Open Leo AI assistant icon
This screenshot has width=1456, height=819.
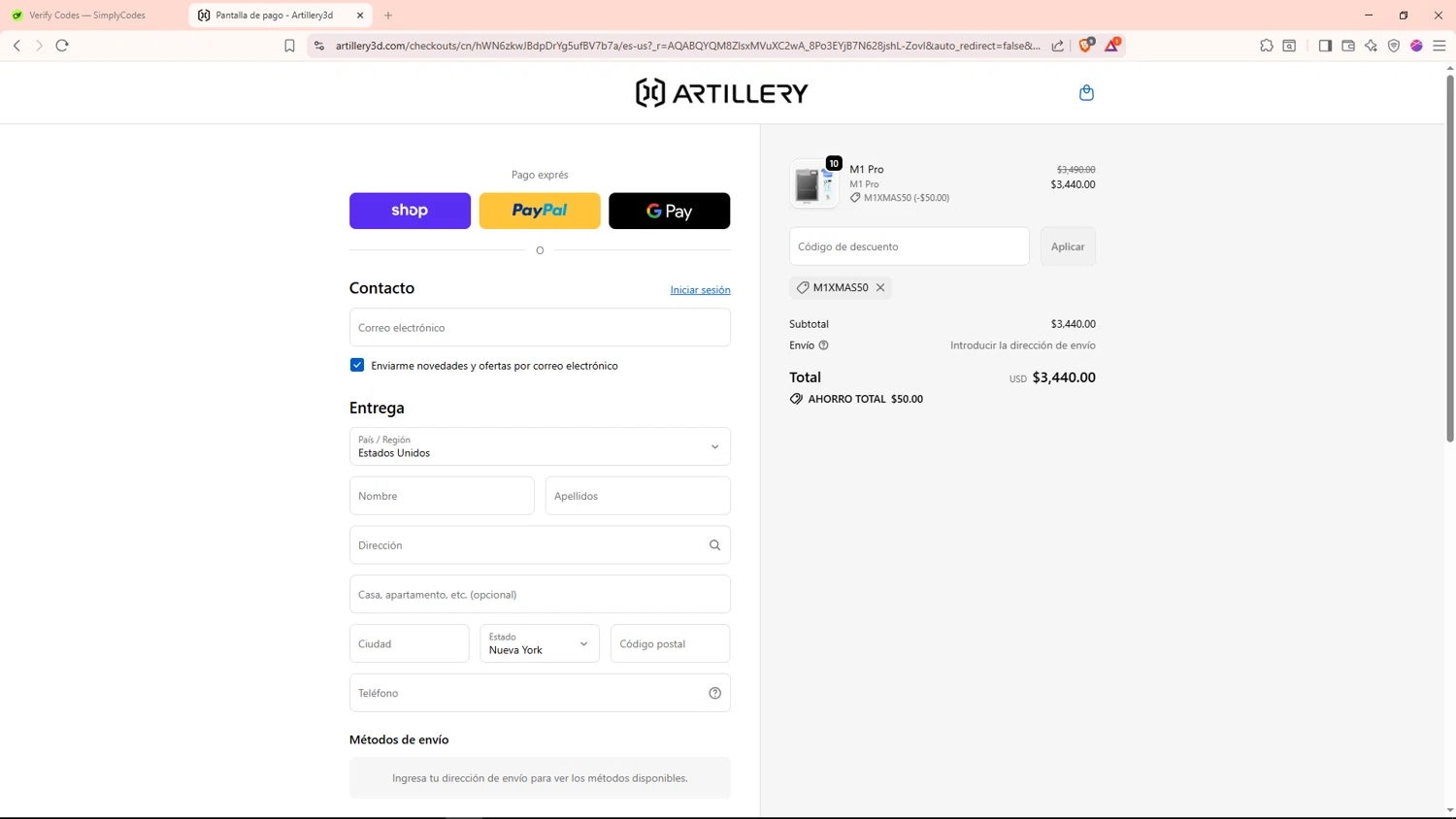1371,46
